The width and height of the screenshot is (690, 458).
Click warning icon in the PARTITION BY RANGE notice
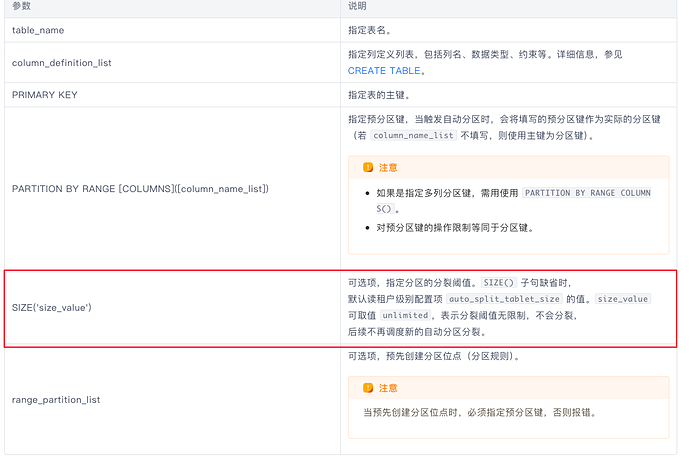(x=368, y=168)
